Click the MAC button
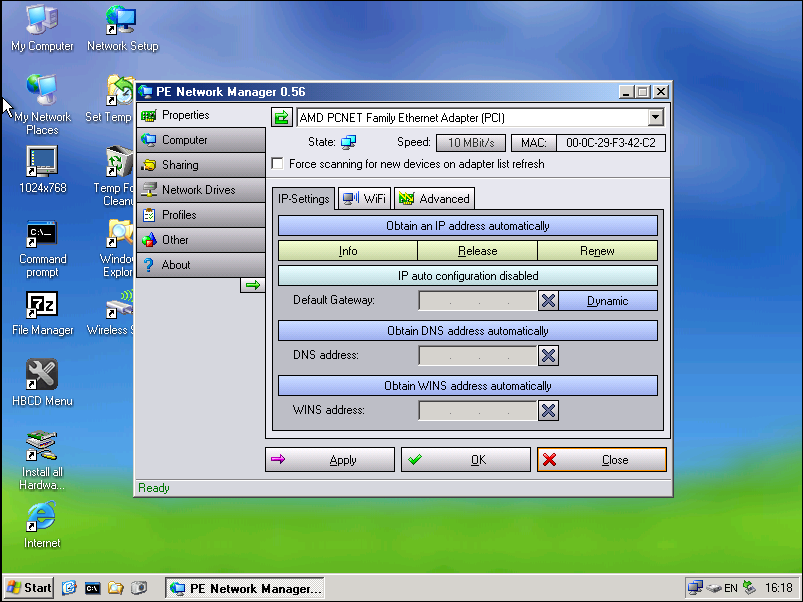The height and width of the screenshot is (602, 803). [534, 143]
